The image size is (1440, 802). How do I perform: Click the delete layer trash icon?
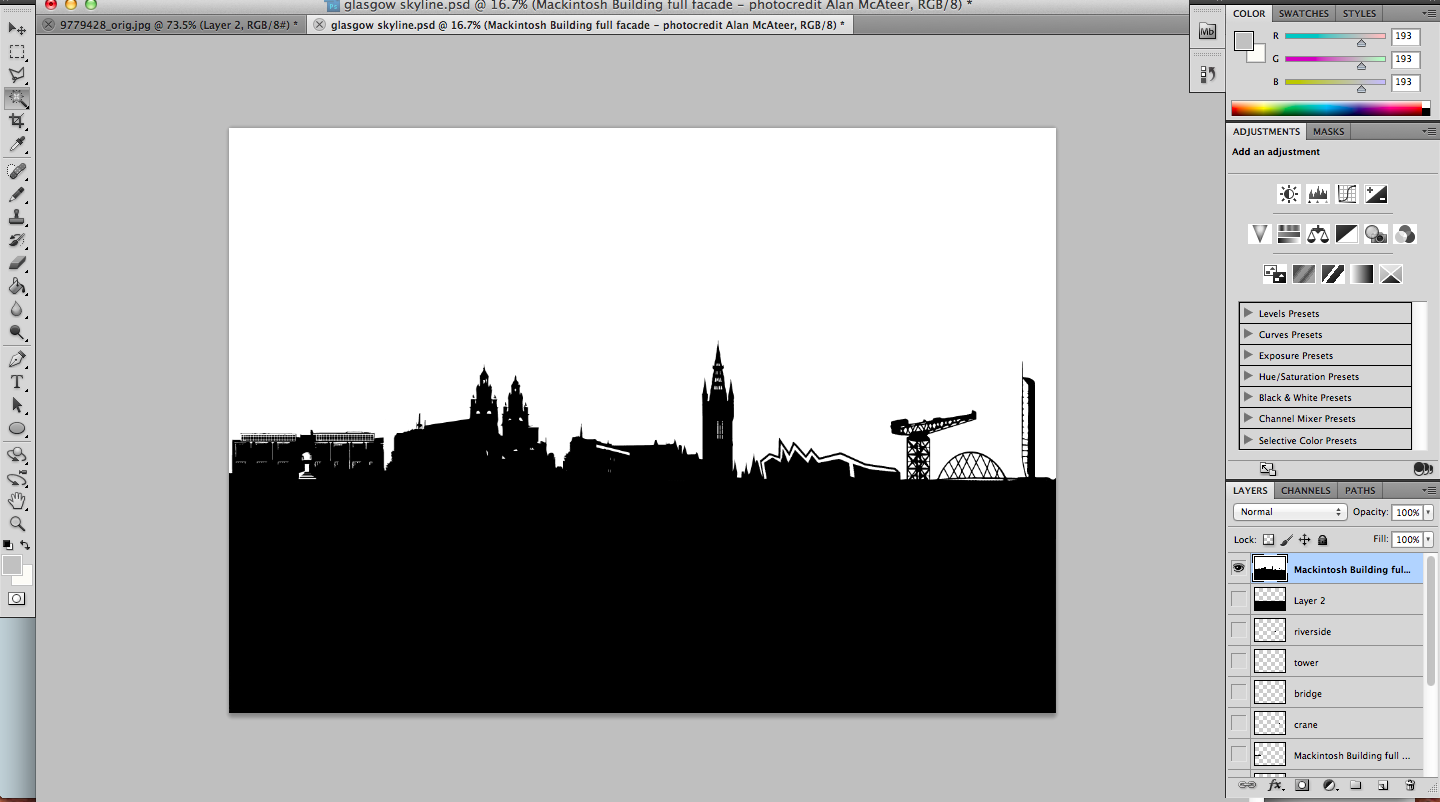[1410, 785]
